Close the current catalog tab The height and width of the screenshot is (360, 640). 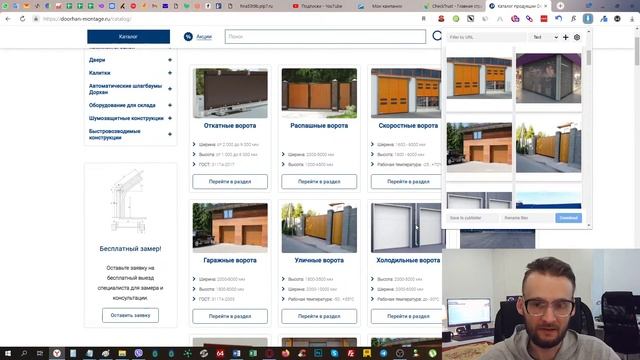545,6
